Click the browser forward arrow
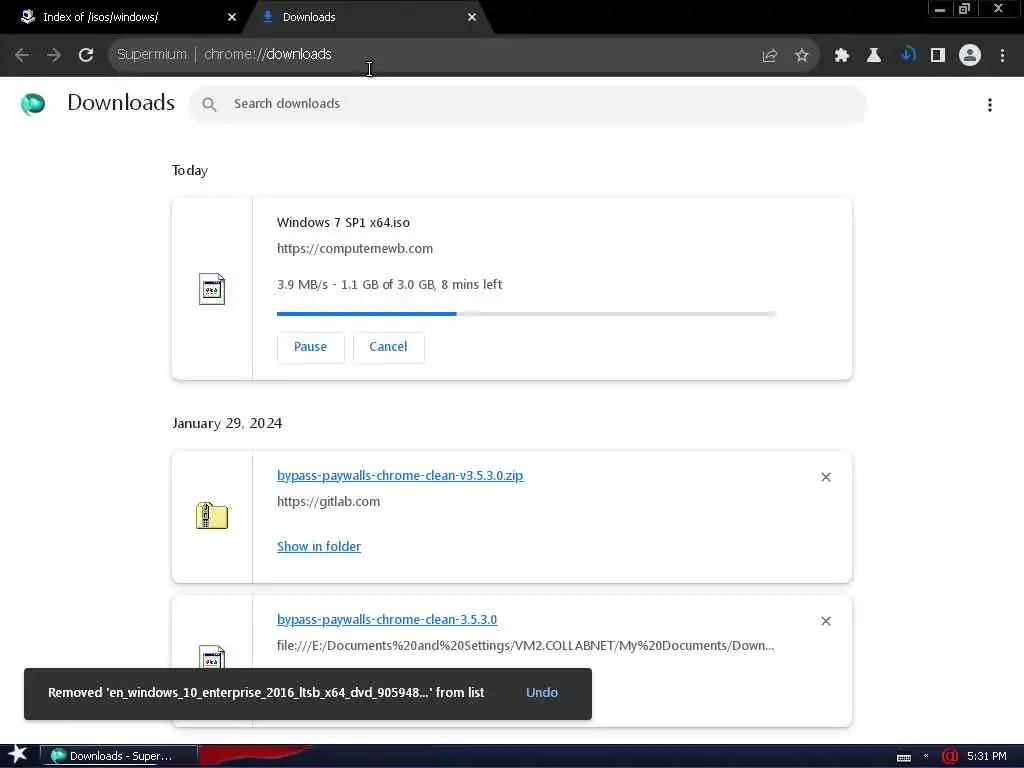This screenshot has height=768, width=1024. pos(54,56)
